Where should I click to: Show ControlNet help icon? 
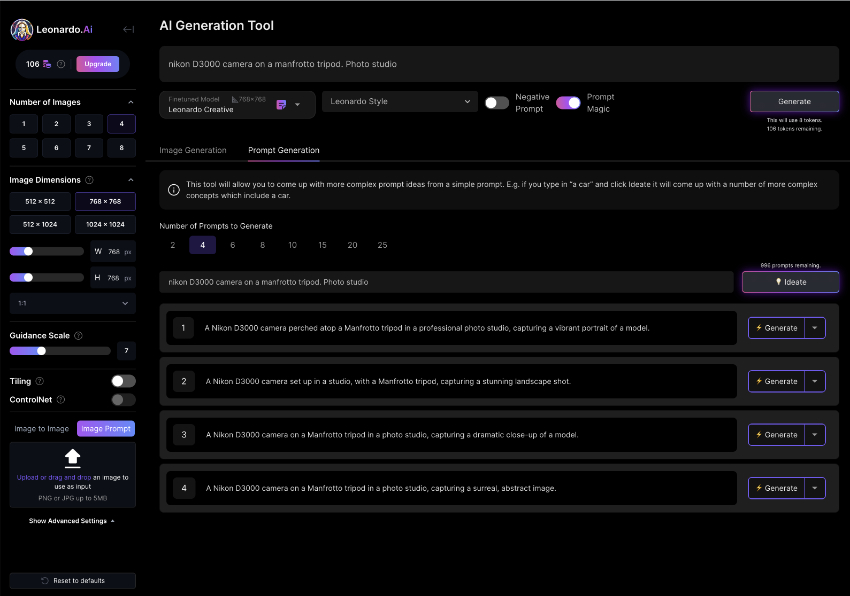coord(61,400)
